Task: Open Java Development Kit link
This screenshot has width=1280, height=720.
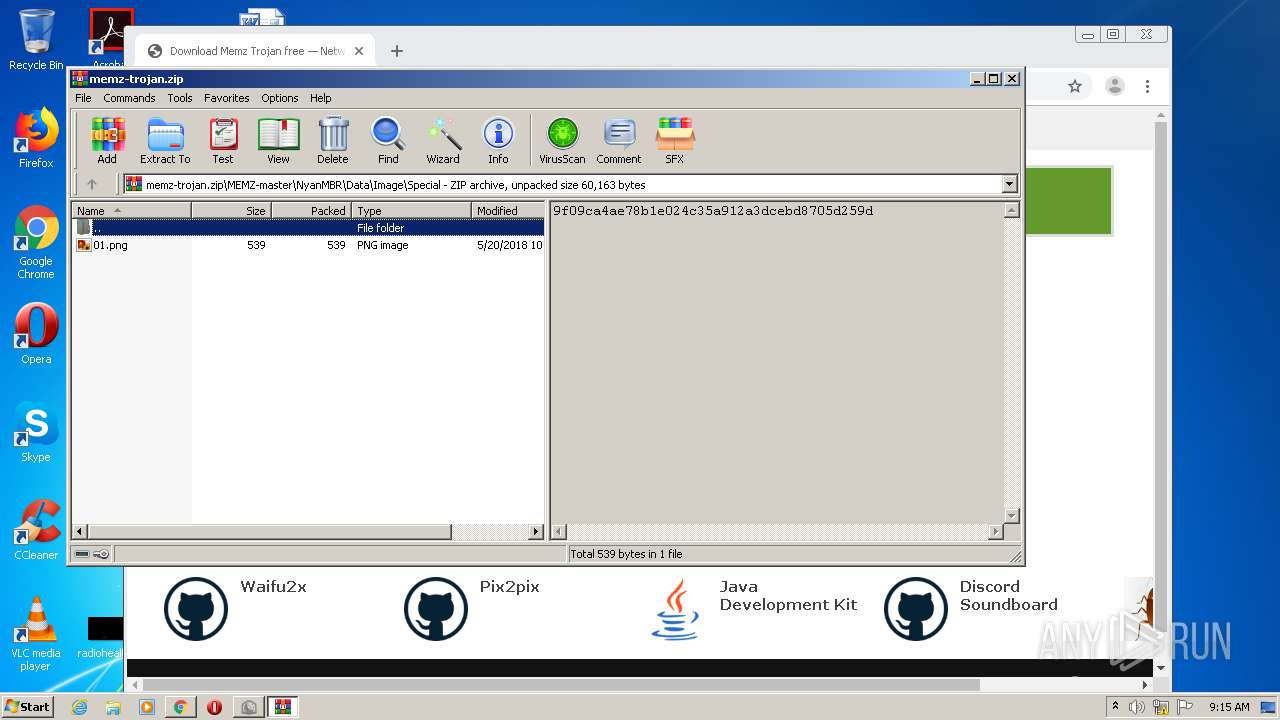Action: pyautogui.click(x=788, y=596)
